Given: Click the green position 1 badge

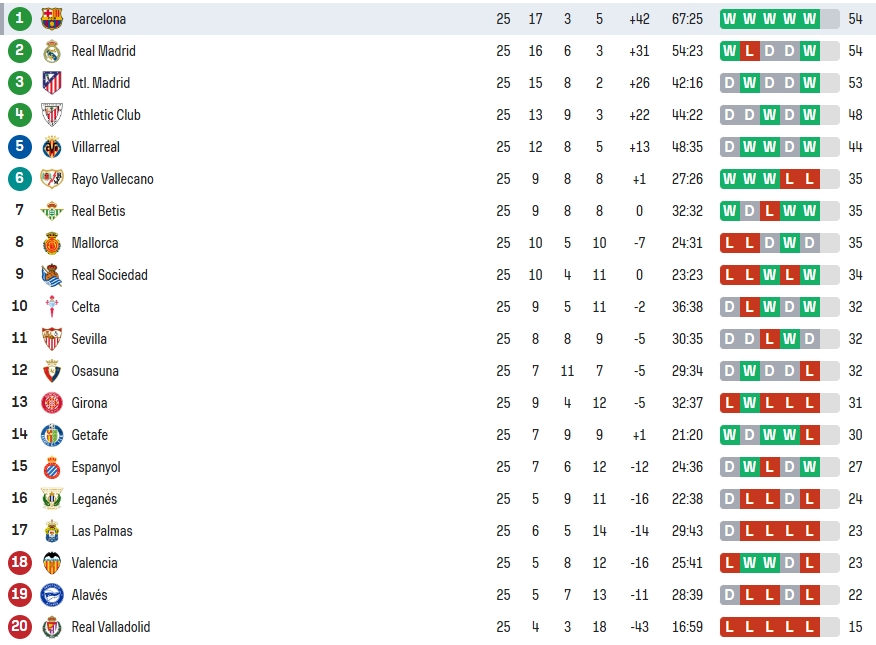Looking at the screenshot, I should click(20, 18).
